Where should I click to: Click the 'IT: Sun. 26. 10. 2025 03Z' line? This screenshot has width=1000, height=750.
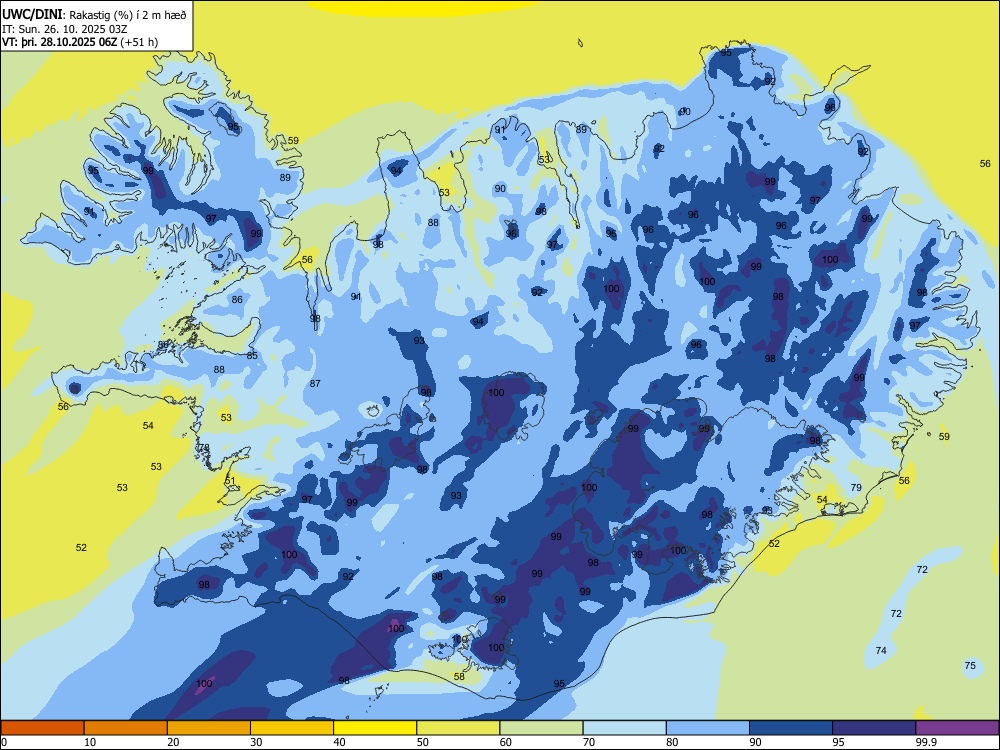66,29
